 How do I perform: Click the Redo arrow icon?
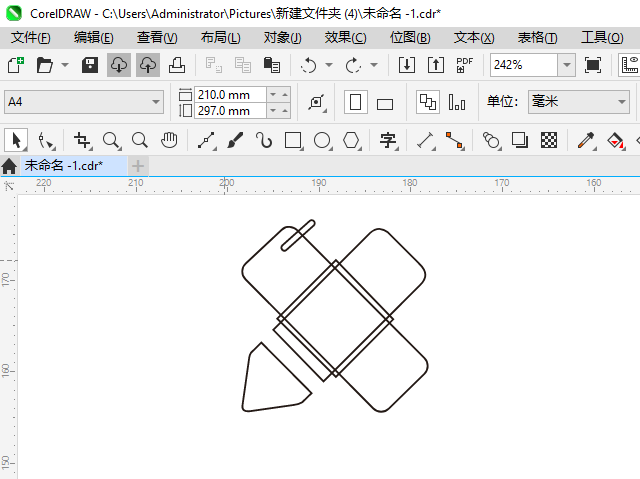(x=353, y=65)
